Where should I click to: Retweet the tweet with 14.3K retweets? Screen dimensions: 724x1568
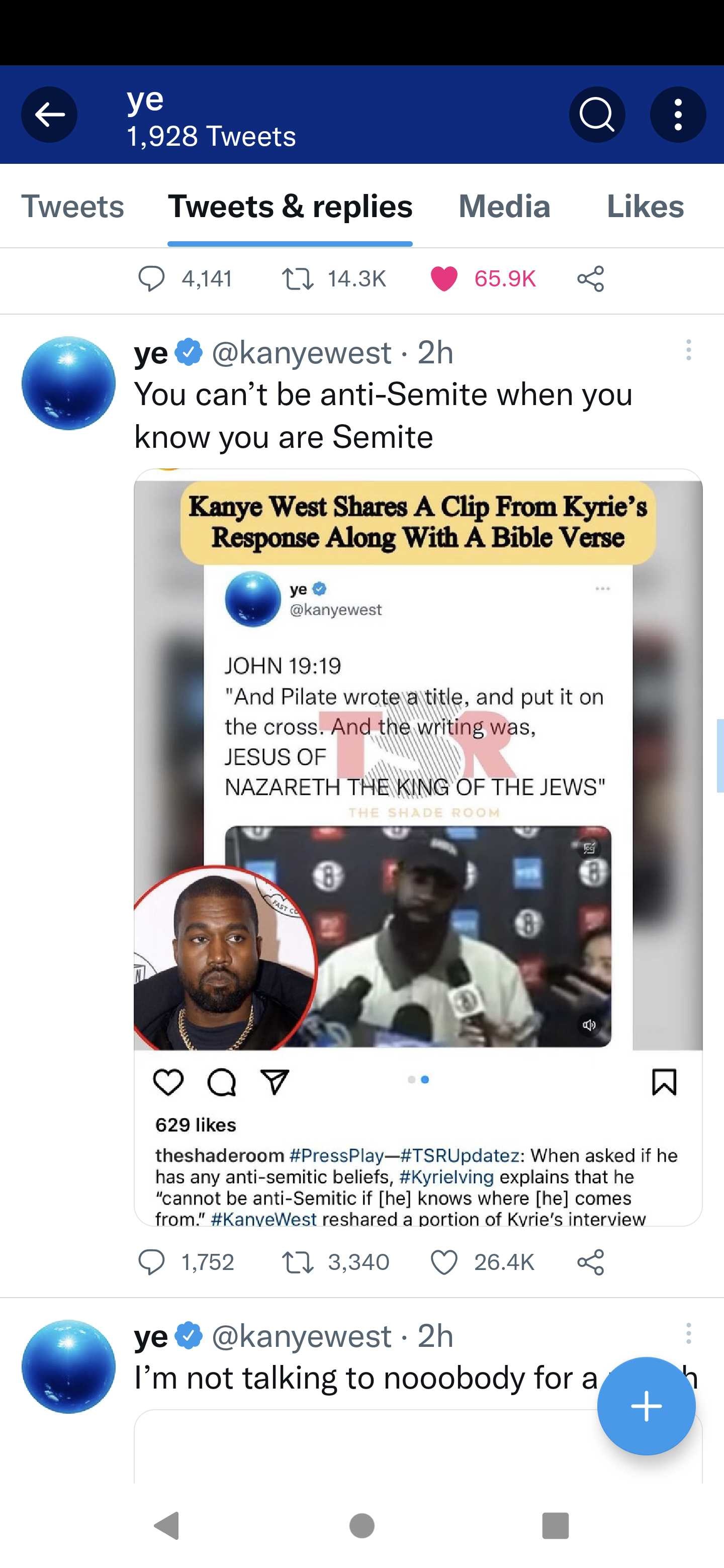(298, 279)
